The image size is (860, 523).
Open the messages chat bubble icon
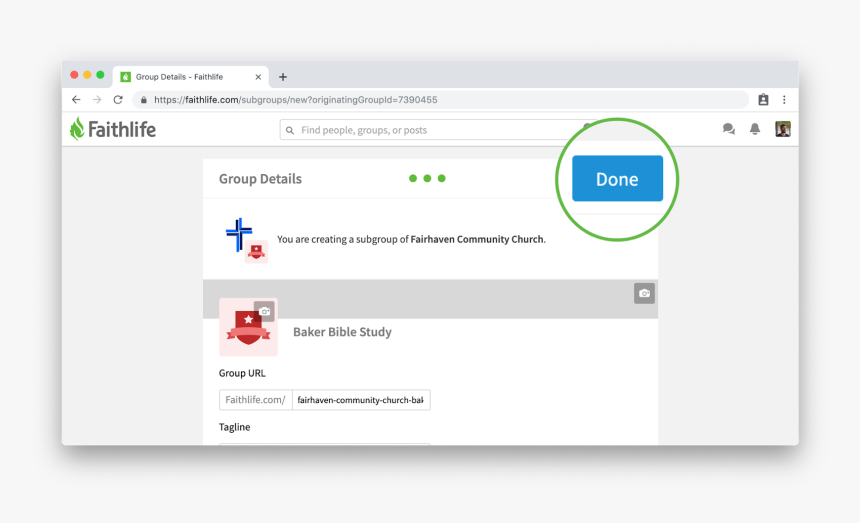[x=729, y=129]
